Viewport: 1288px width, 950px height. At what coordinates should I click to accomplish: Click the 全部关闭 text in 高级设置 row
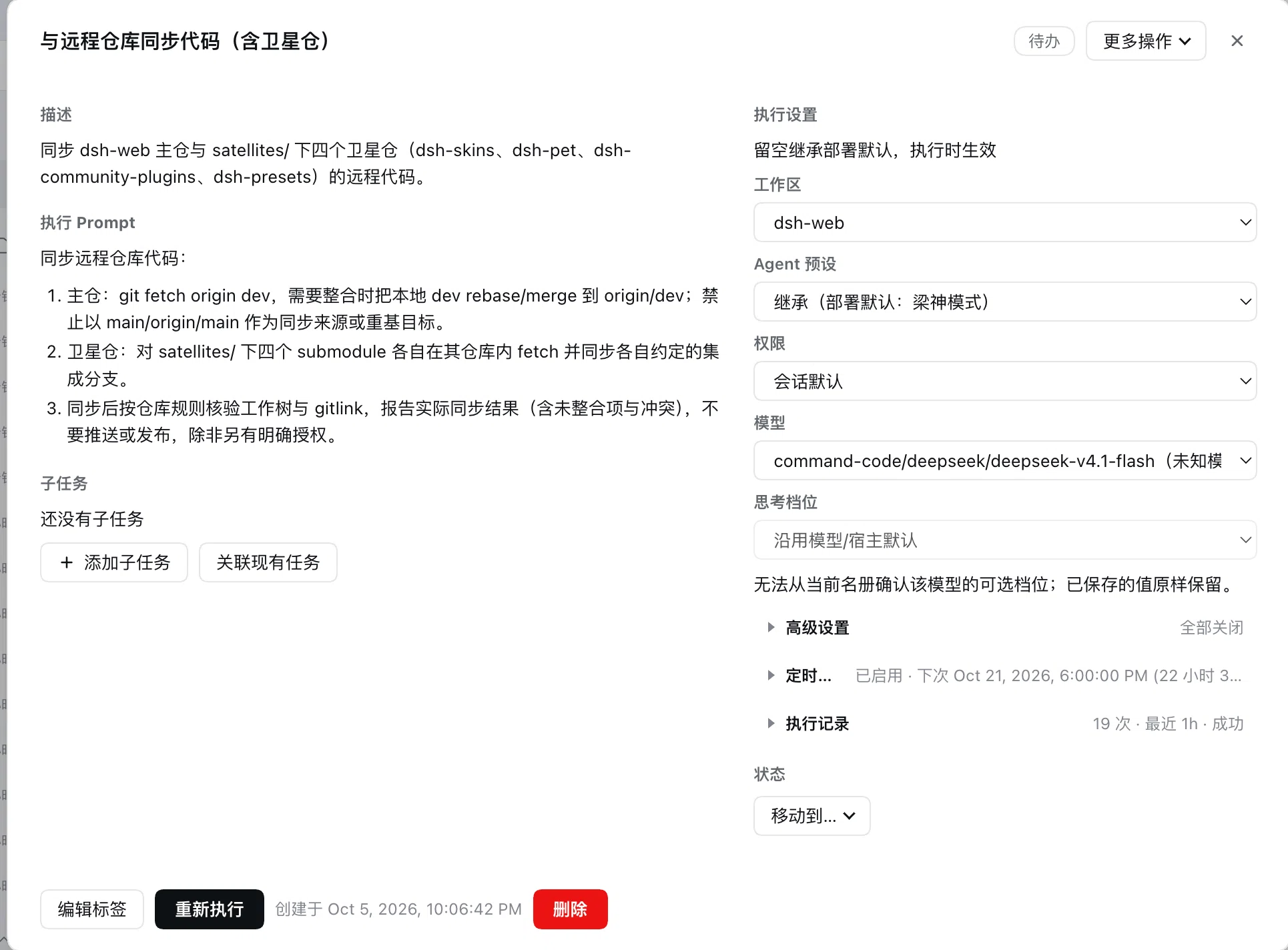tap(1211, 627)
